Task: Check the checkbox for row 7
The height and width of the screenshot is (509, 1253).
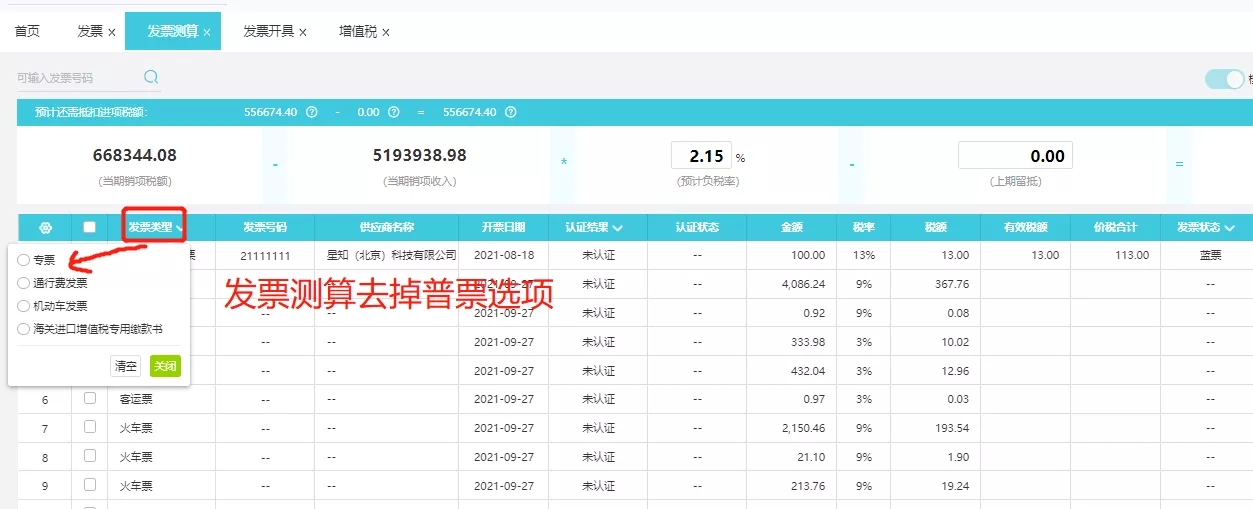Action: (90, 426)
